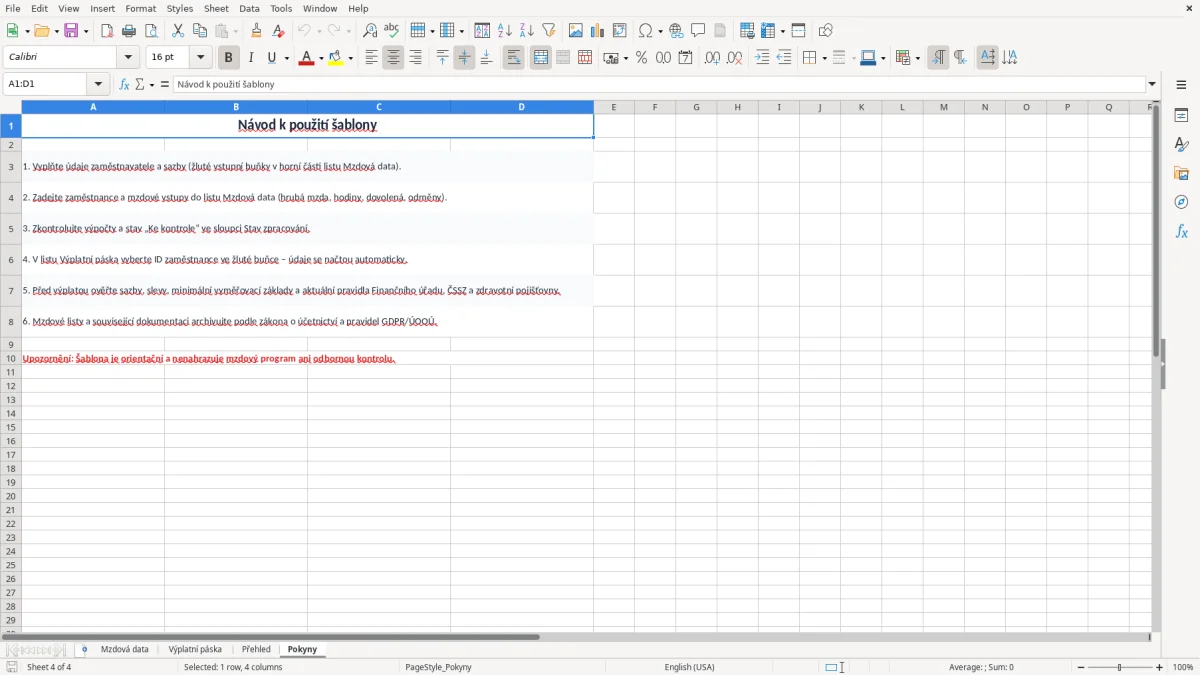Image resolution: width=1200 pixels, height=675 pixels.
Task: Switch to the Mzdová data sheet tab
Action: point(125,650)
